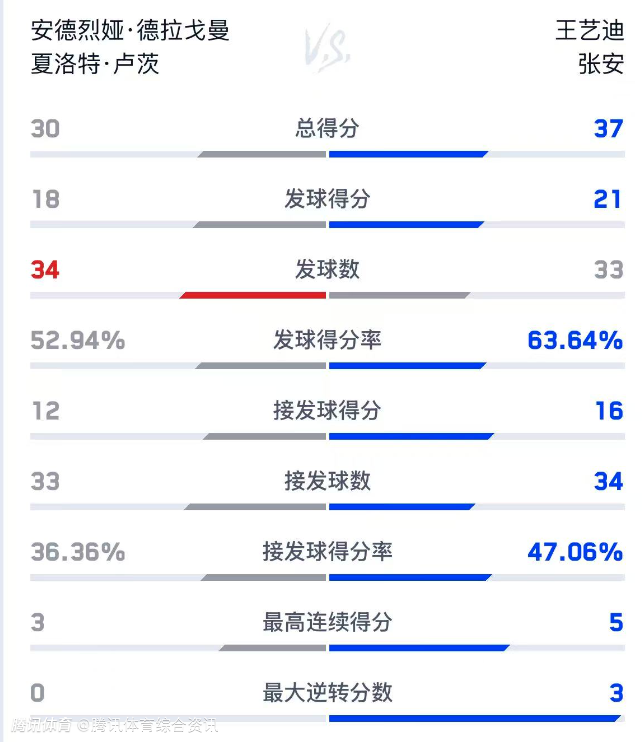Click the 发球数 stat label
Viewport: 642px width, 742px height.
pos(327,269)
